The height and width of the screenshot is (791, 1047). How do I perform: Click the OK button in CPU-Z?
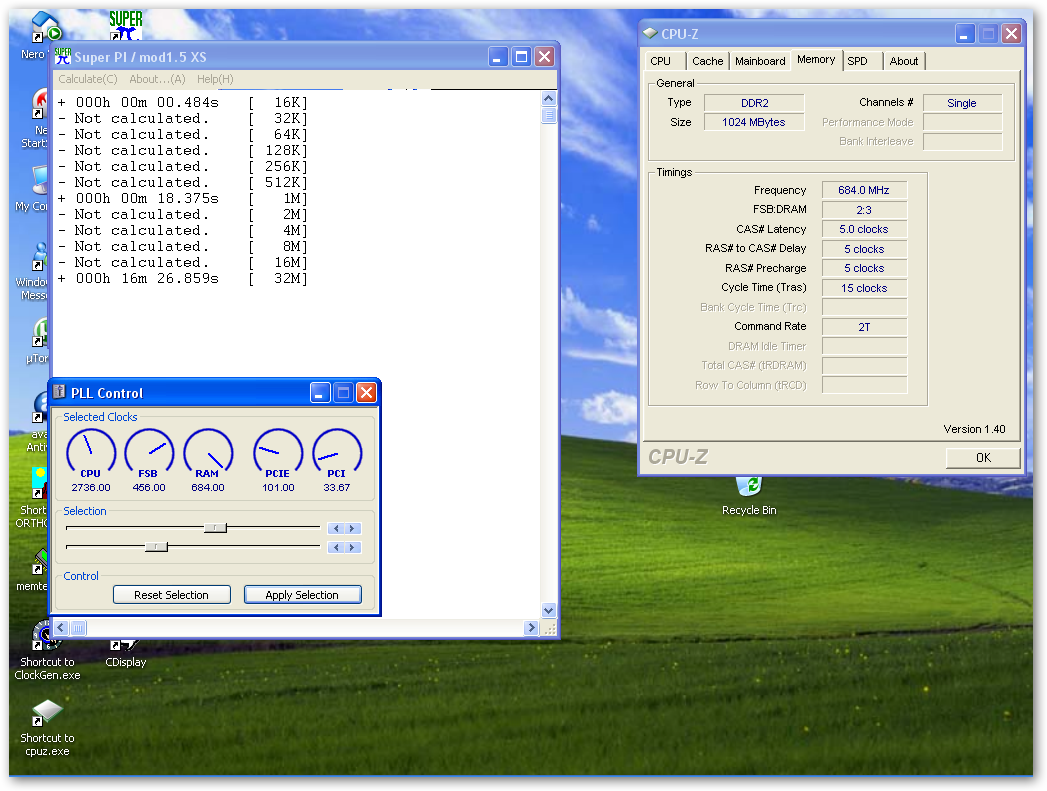pos(983,458)
